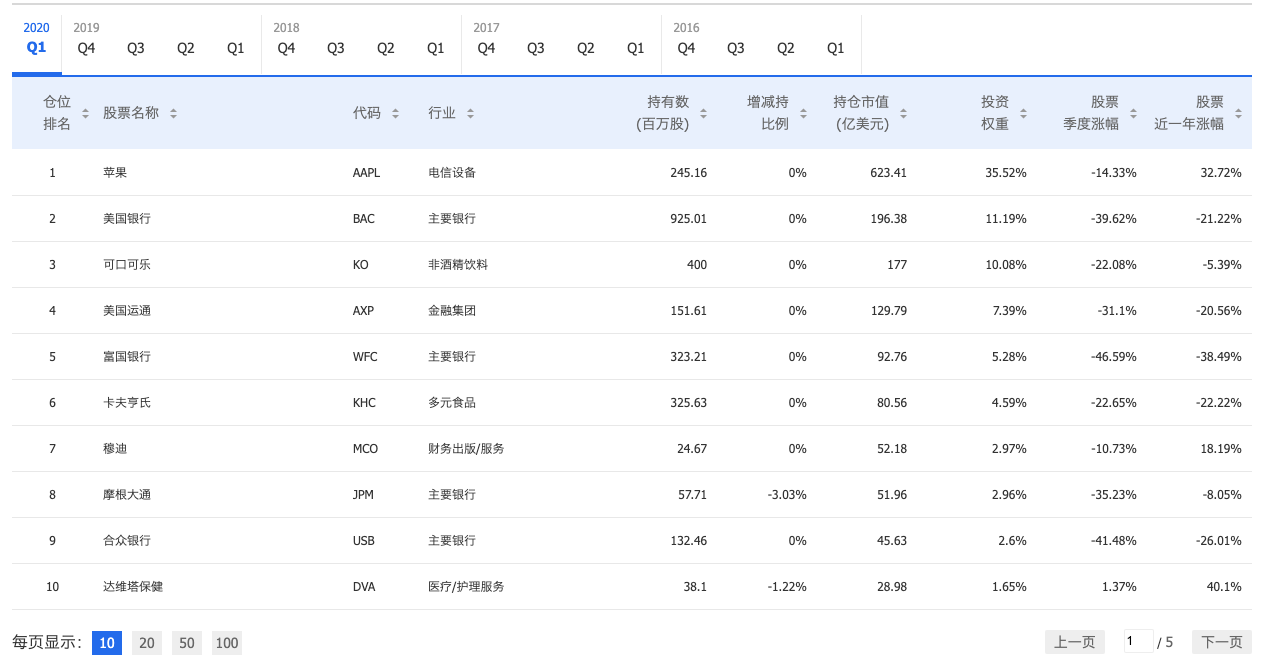Show 100 rows per page

pos(227,643)
